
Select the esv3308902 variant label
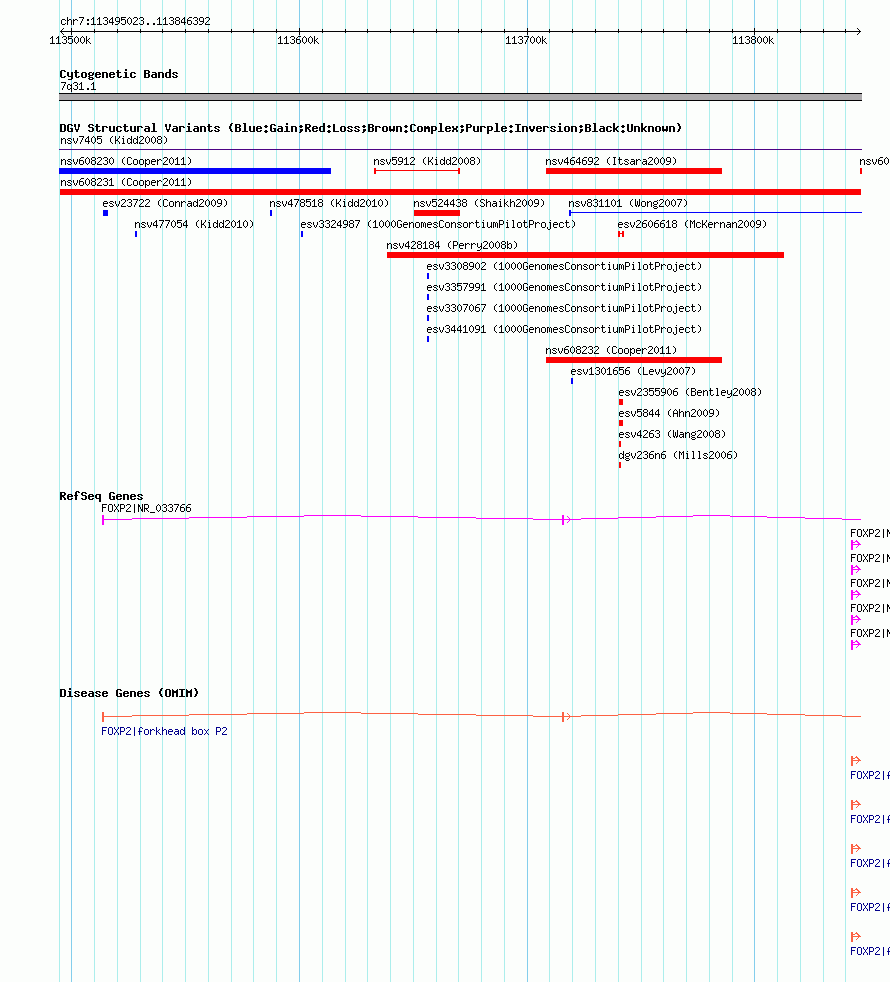(x=564, y=266)
